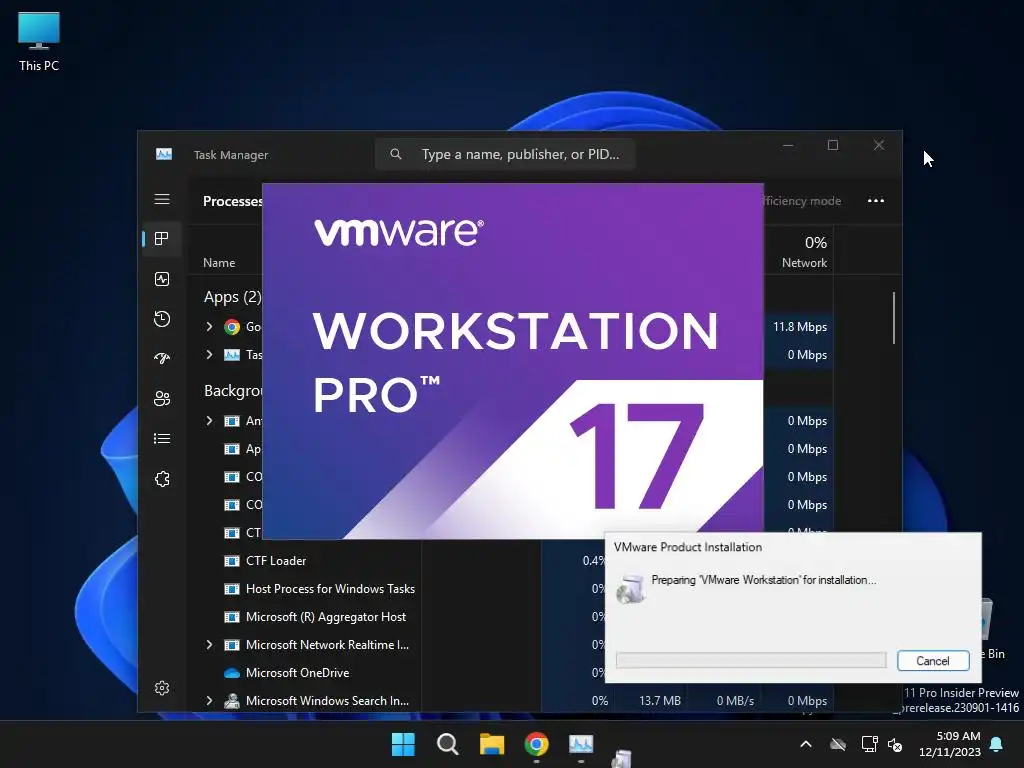
Task: Open the Services page icon
Action: tap(162, 479)
